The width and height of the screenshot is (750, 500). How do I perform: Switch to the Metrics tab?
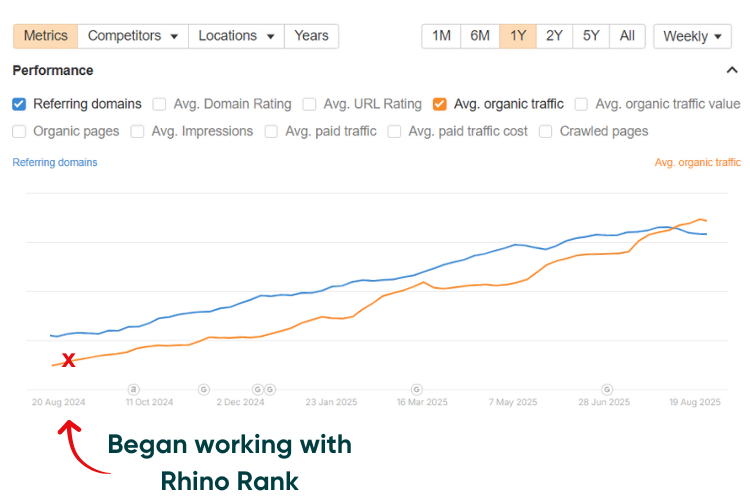[45, 36]
